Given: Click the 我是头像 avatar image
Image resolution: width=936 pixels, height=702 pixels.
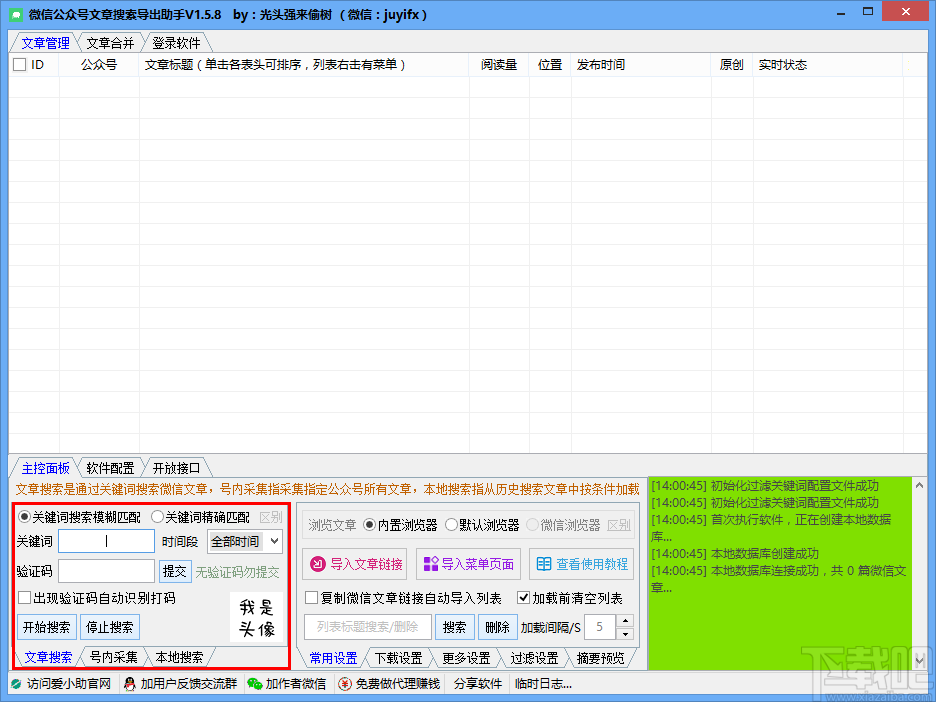Looking at the screenshot, I should point(257,617).
